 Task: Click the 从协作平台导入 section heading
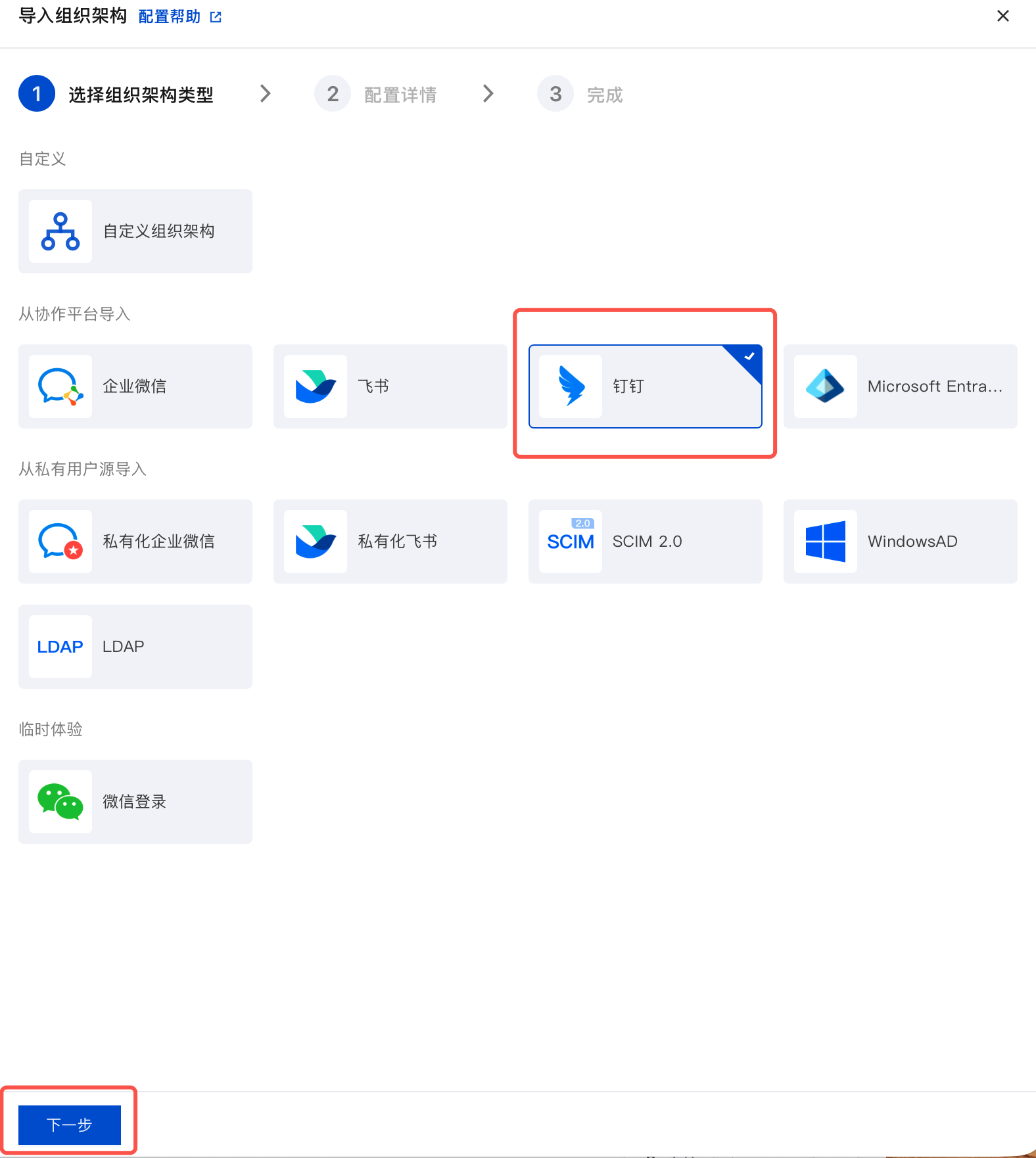point(74,314)
